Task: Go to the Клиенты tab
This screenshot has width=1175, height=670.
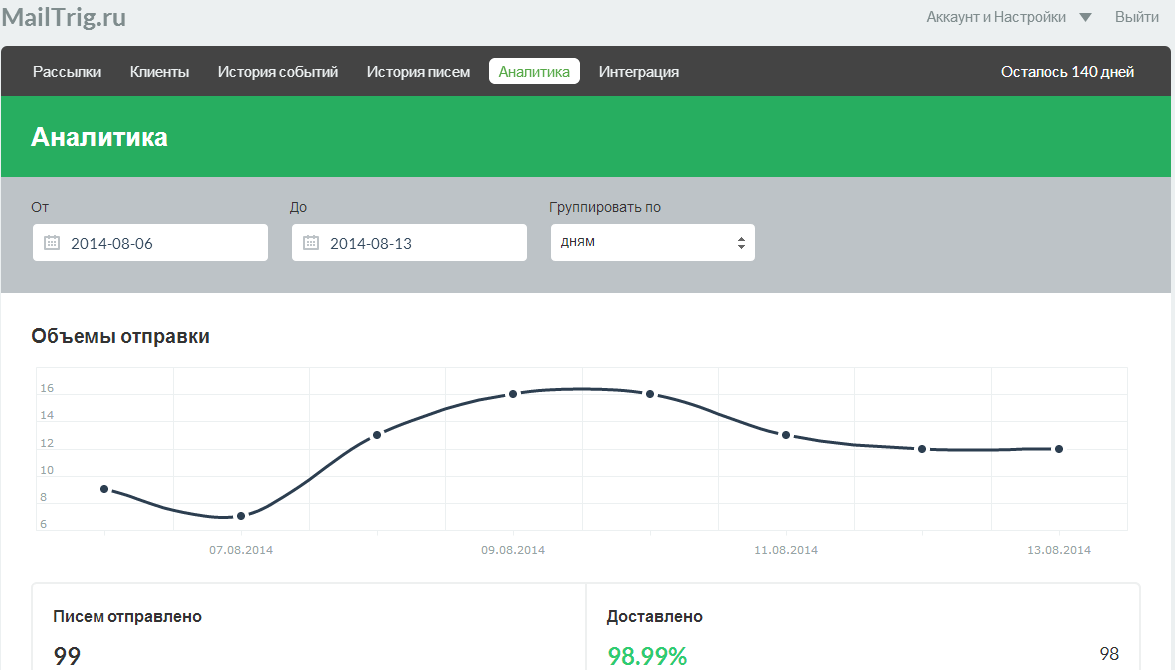Action: (160, 72)
